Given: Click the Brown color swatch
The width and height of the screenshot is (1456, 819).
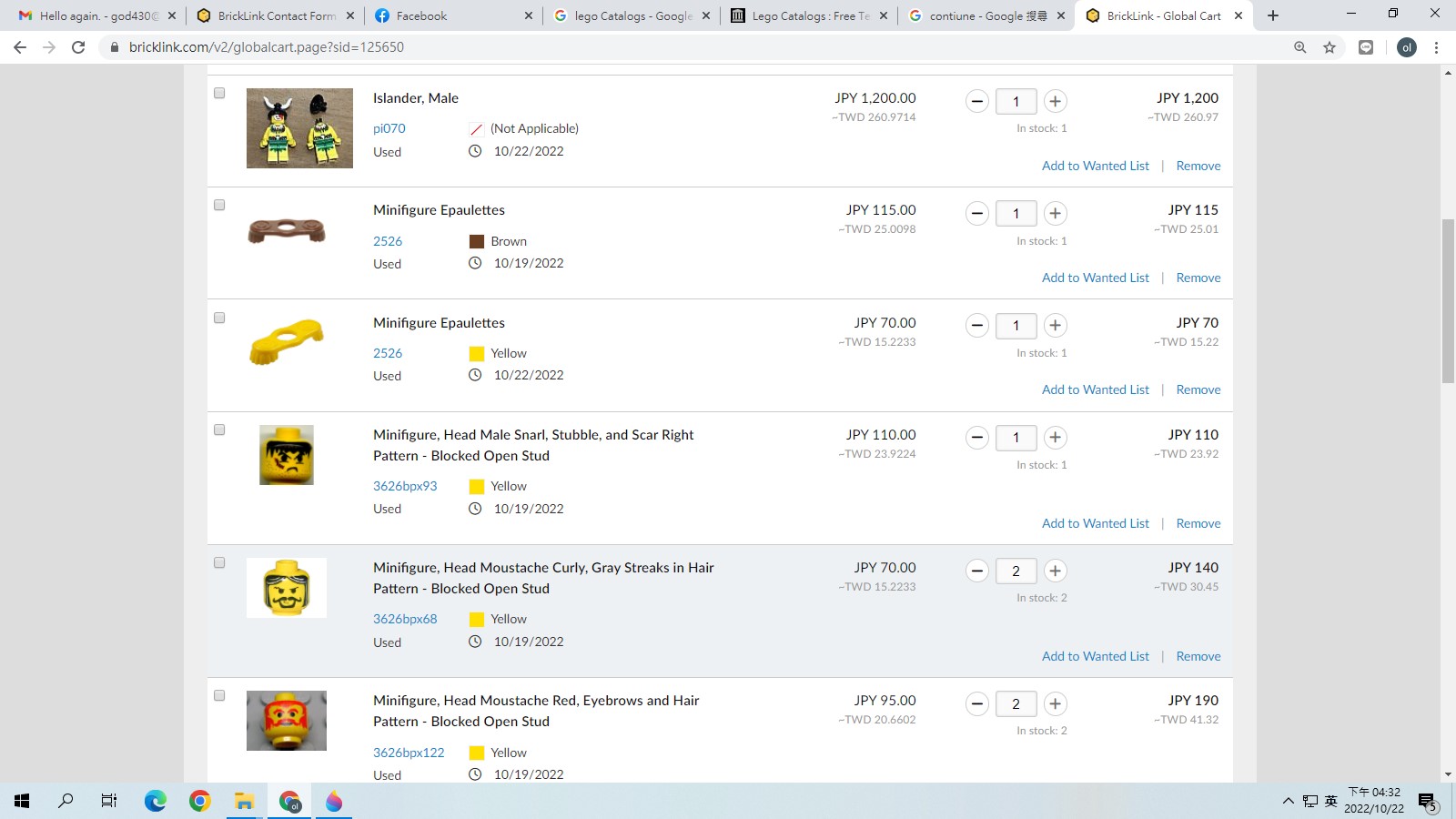Looking at the screenshot, I should (477, 241).
